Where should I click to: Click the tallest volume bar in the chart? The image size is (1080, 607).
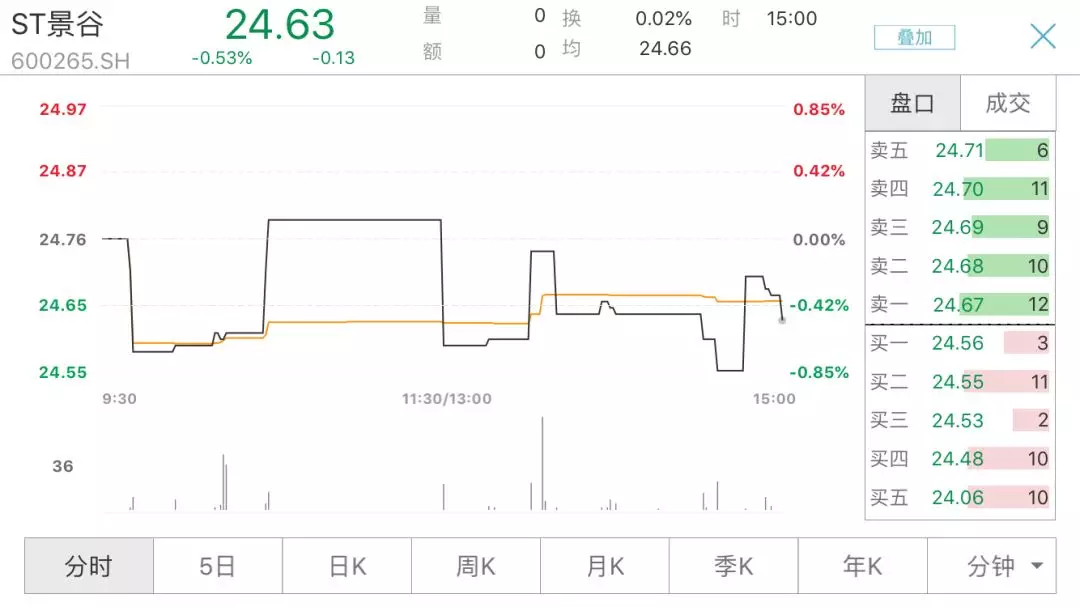tap(542, 463)
